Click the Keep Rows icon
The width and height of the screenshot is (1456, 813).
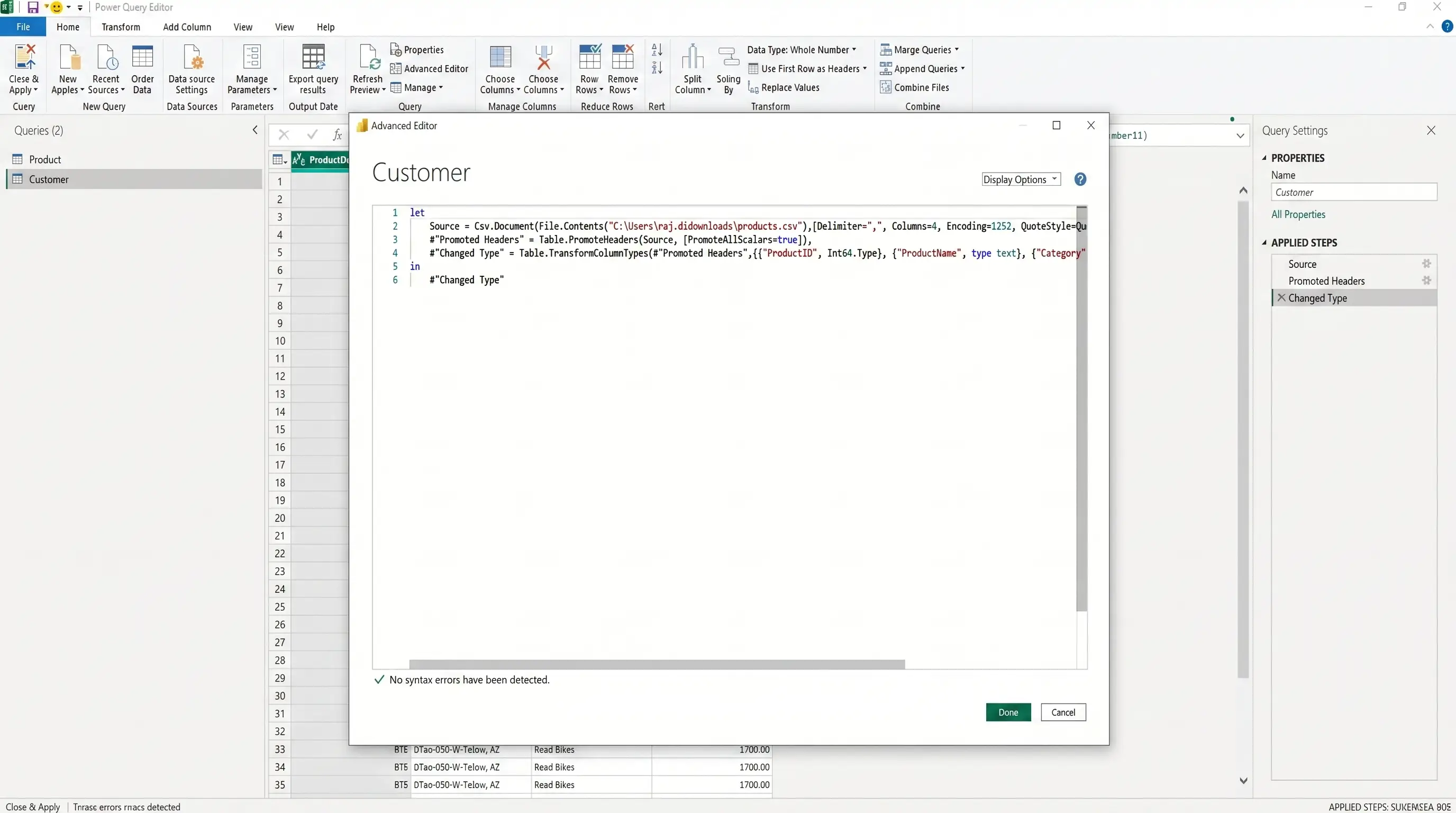click(x=589, y=57)
